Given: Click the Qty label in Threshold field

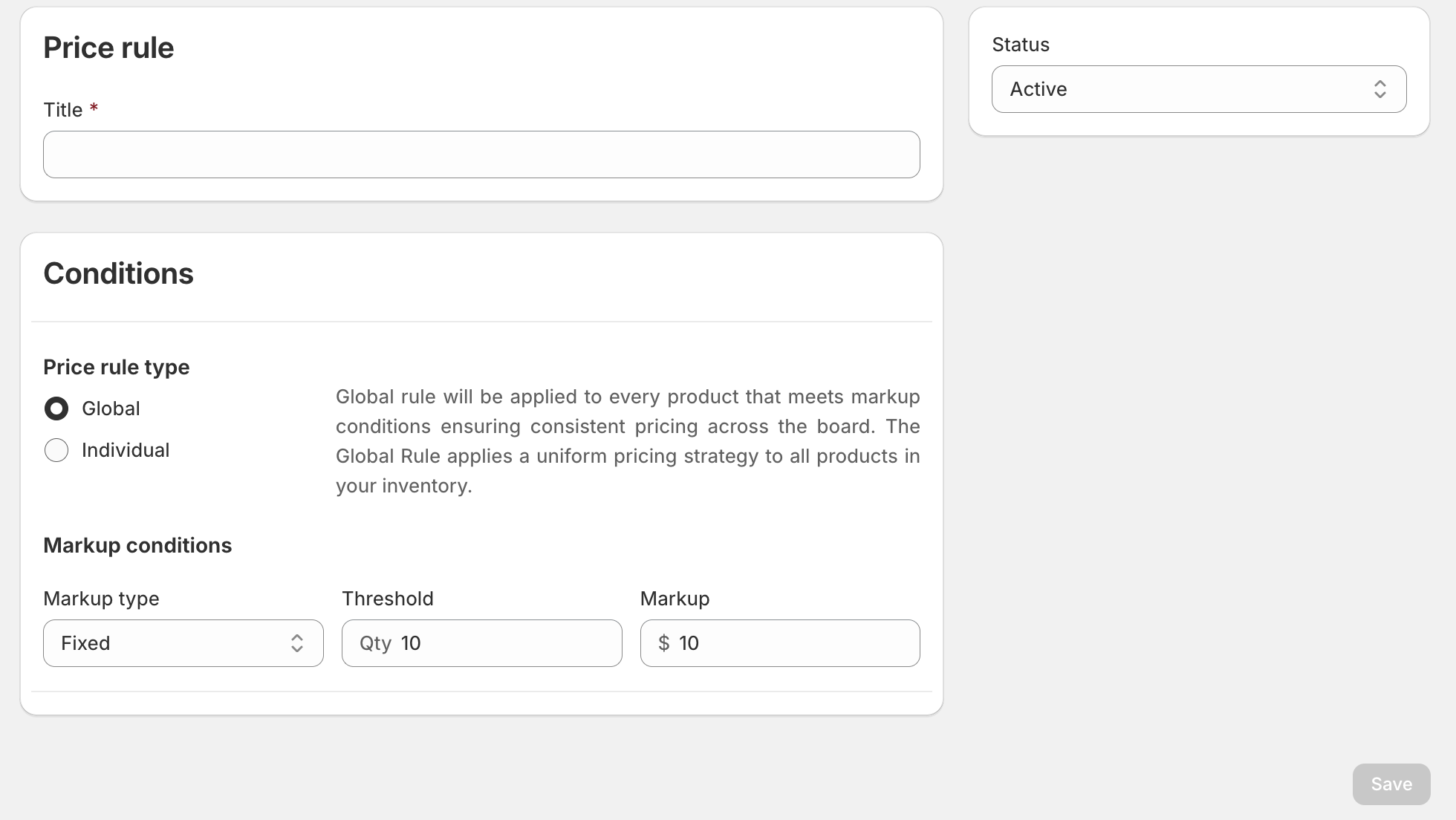Looking at the screenshot, I should 376,642.
